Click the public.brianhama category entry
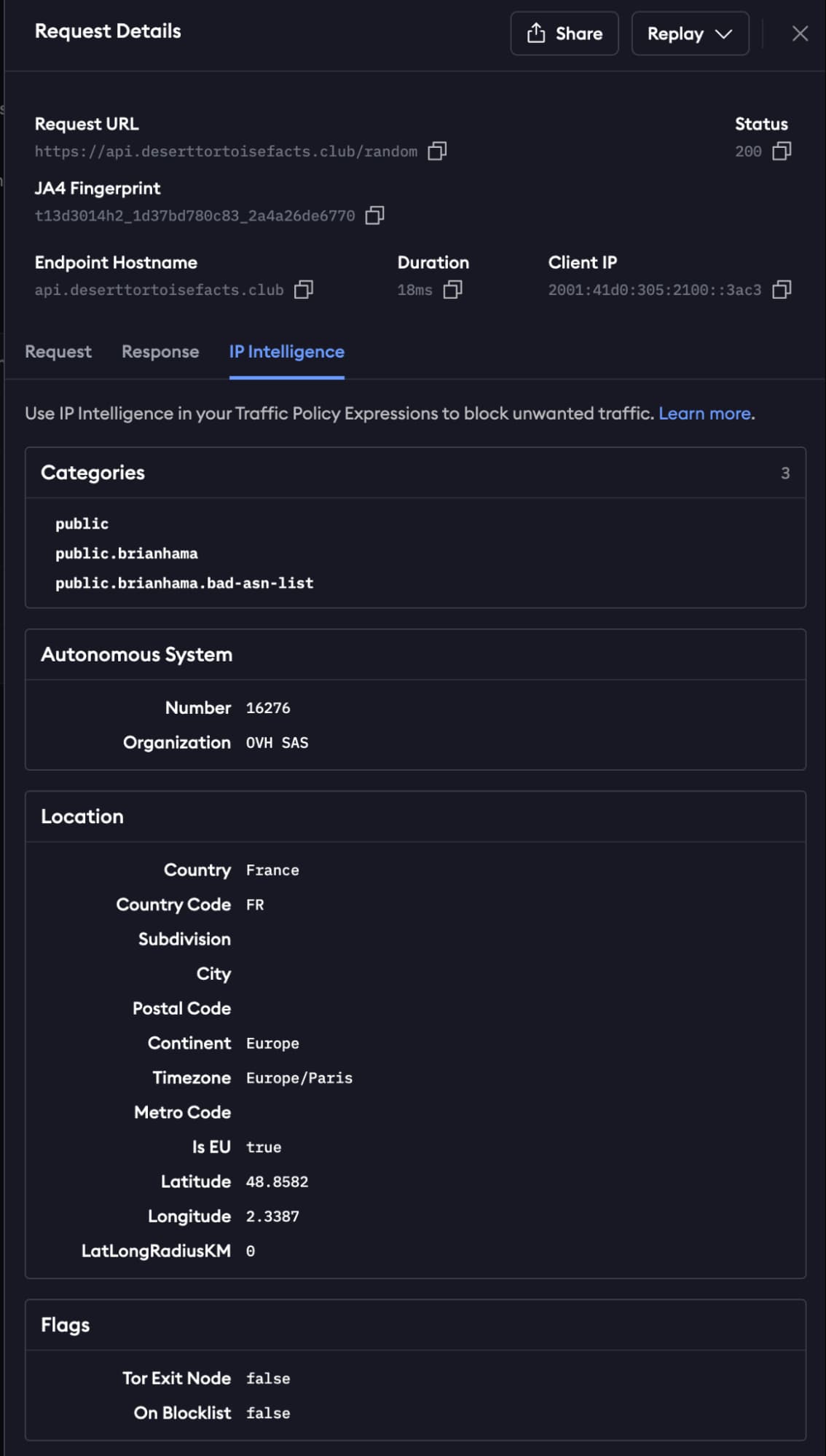 click(x=127, y=554)
